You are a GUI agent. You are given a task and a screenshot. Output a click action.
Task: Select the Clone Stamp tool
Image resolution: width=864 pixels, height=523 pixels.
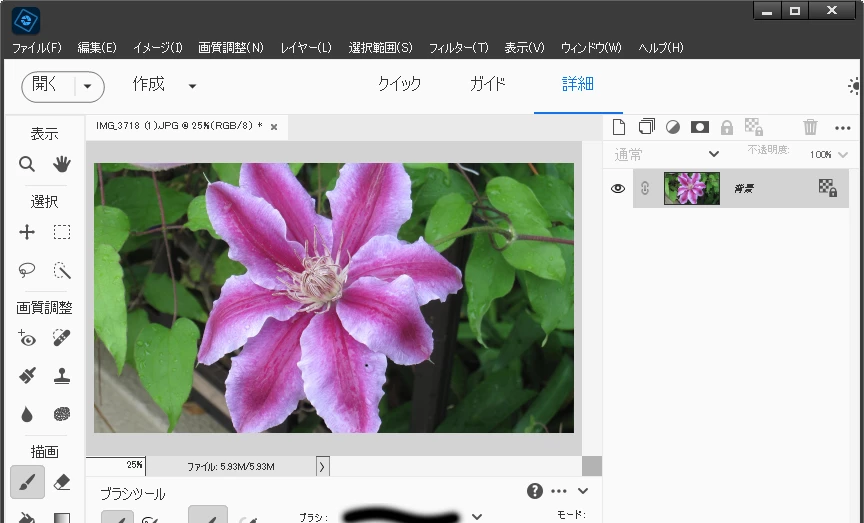tap(62, 376)
